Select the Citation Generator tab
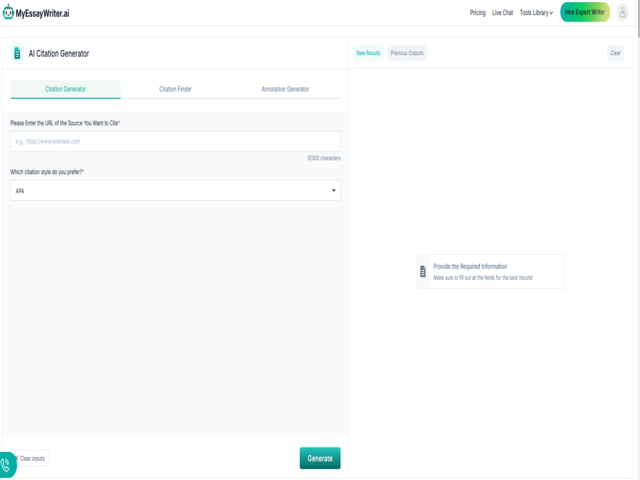Image resolution: width=640 pixels, height=480 pixels. [65, 89]
